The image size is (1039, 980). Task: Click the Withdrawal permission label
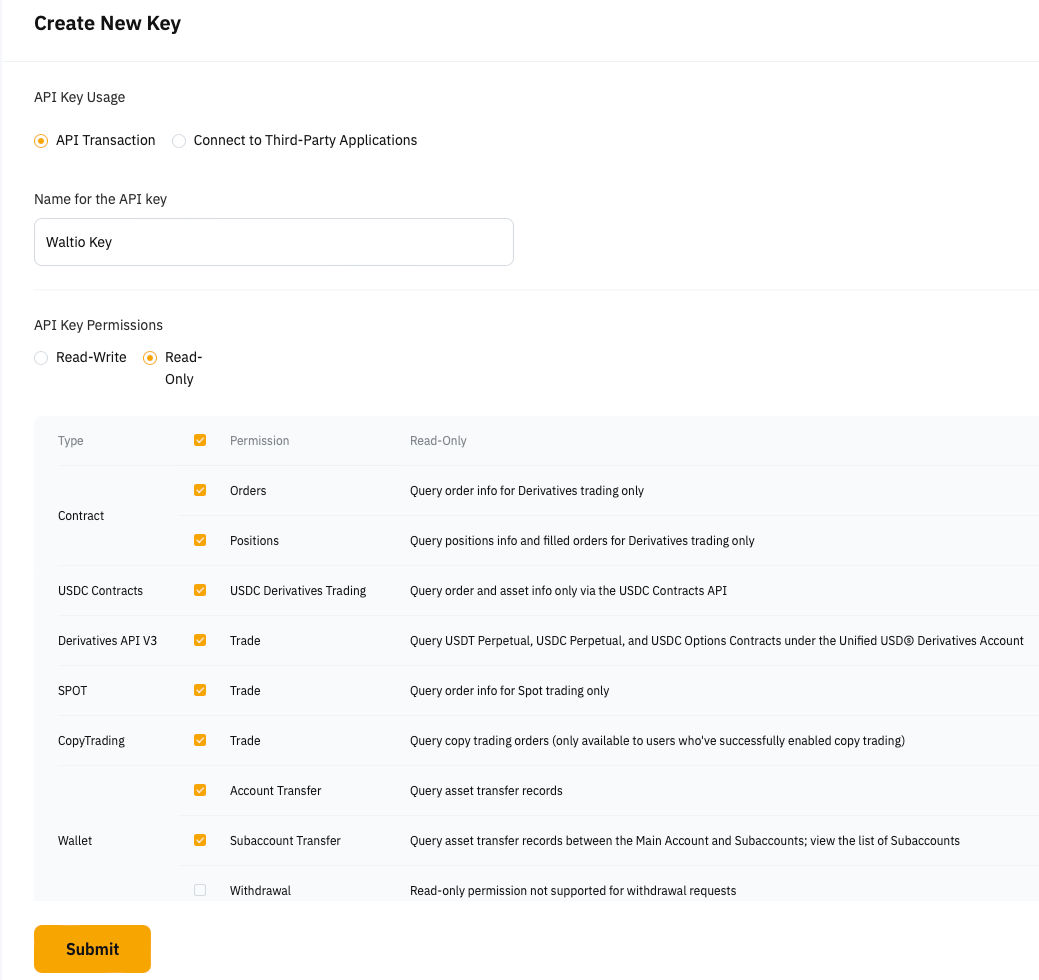(260, 891)
